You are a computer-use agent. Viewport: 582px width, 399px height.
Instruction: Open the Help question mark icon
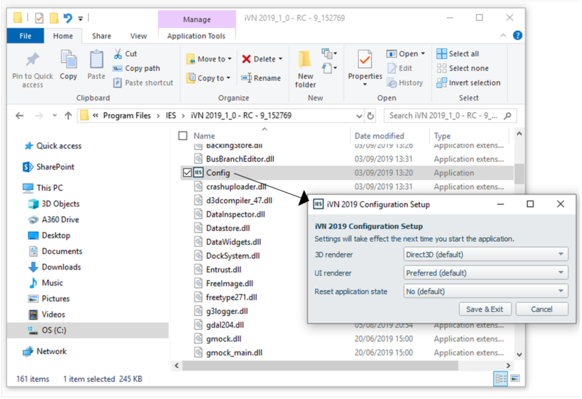tap(517, 36)
